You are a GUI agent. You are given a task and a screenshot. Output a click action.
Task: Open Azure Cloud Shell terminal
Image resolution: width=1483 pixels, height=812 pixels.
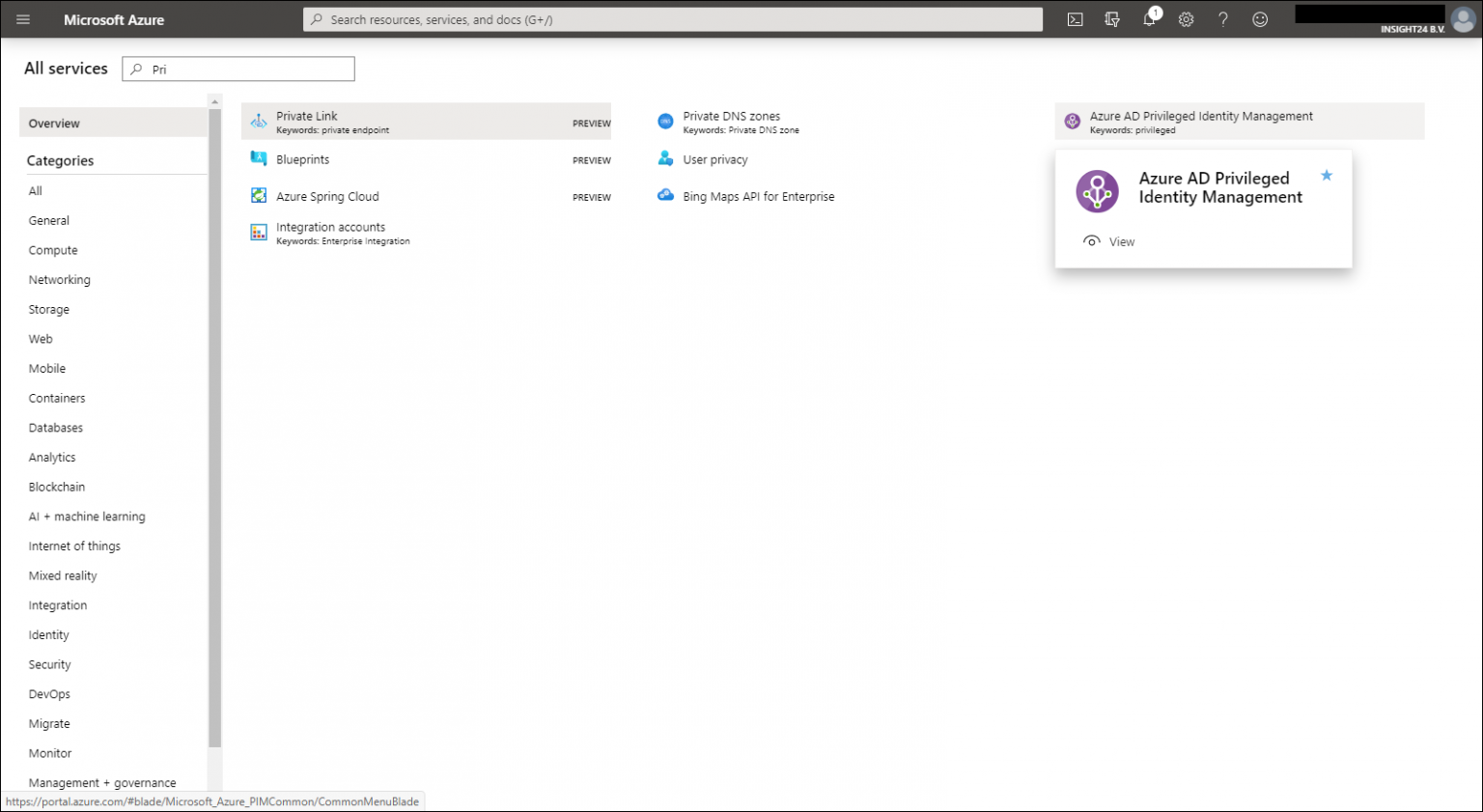pyautogui.click(x=1075, y=18)
